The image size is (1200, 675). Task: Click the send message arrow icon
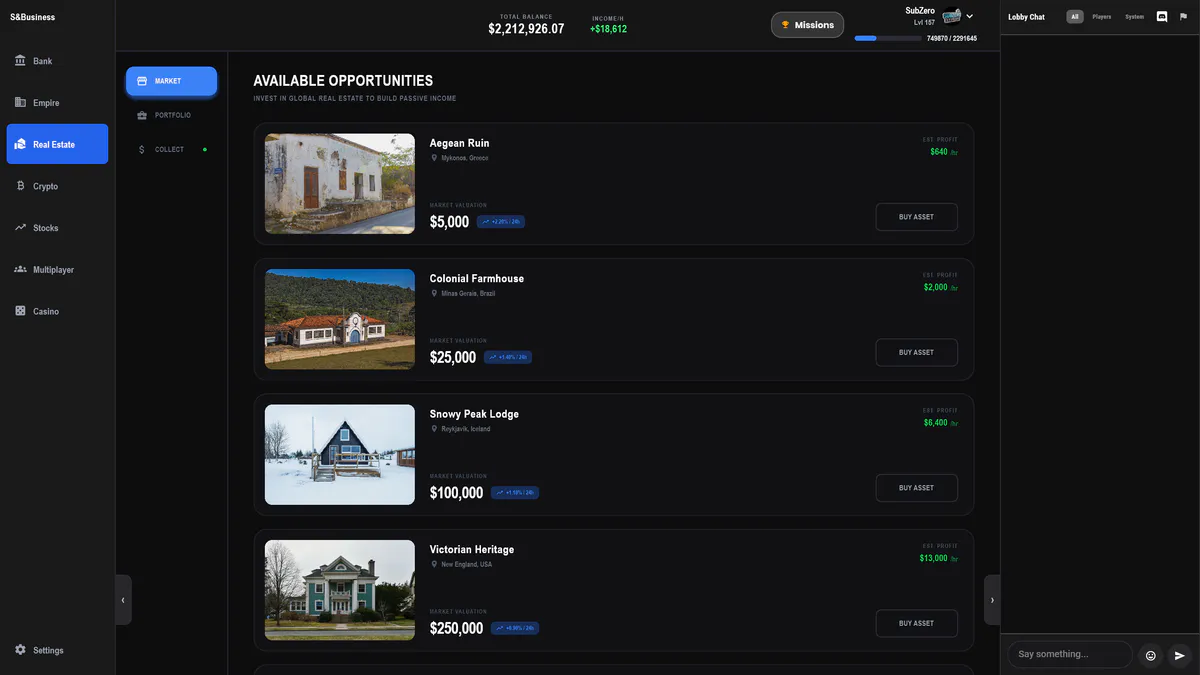pos(1180,655)
